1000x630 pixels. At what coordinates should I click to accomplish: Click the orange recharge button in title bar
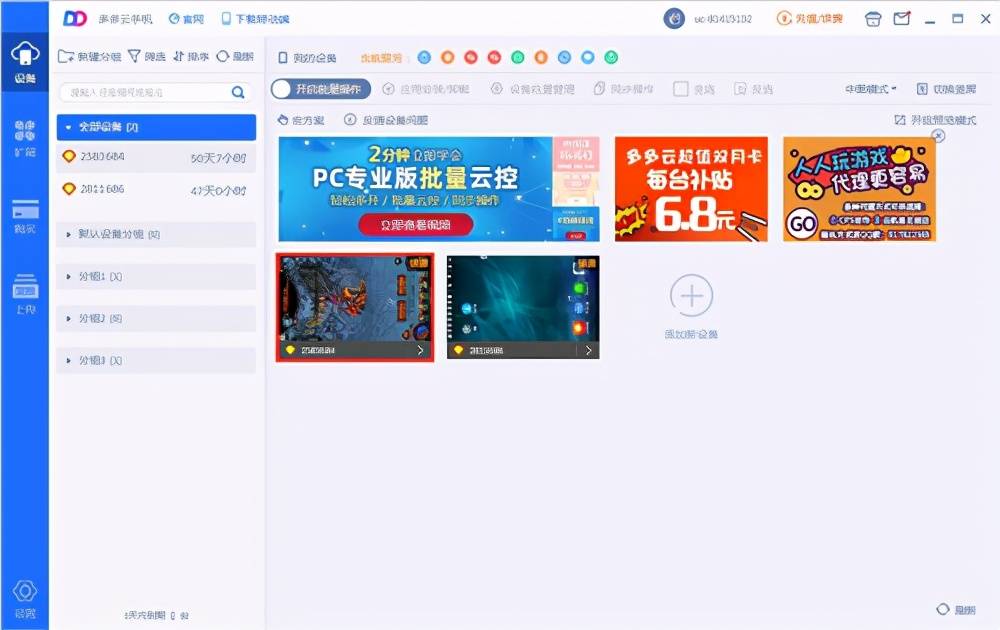click(809, 18)
